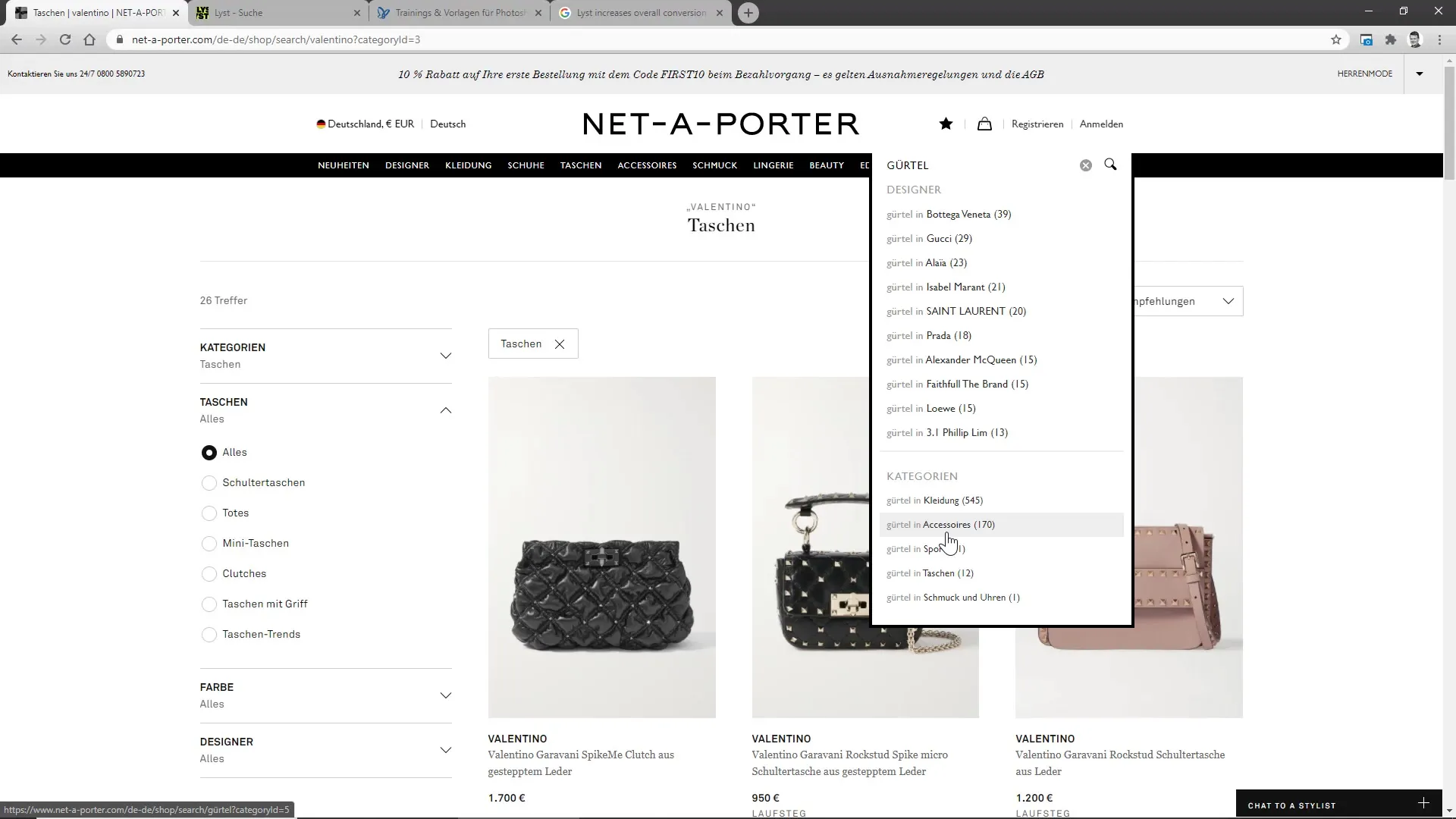Open the shopping bag icon
This screenshot has width=1456, height=819.
pyautogui.click(x=984, y=124)
